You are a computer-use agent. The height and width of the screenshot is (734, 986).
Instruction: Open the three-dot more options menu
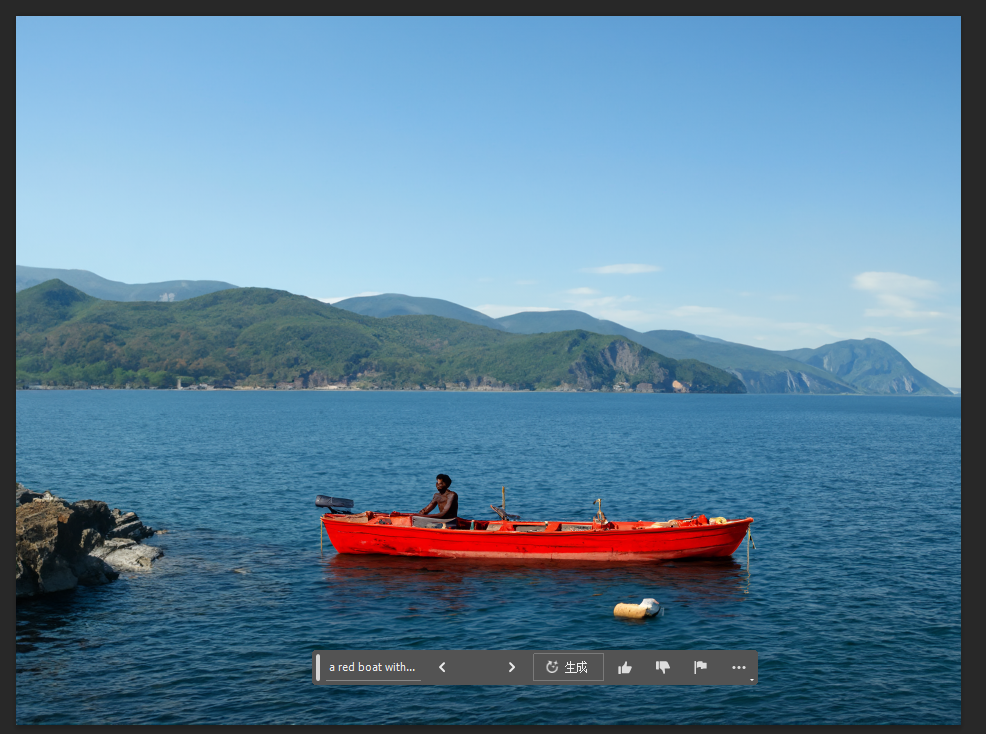pos(739,667)
